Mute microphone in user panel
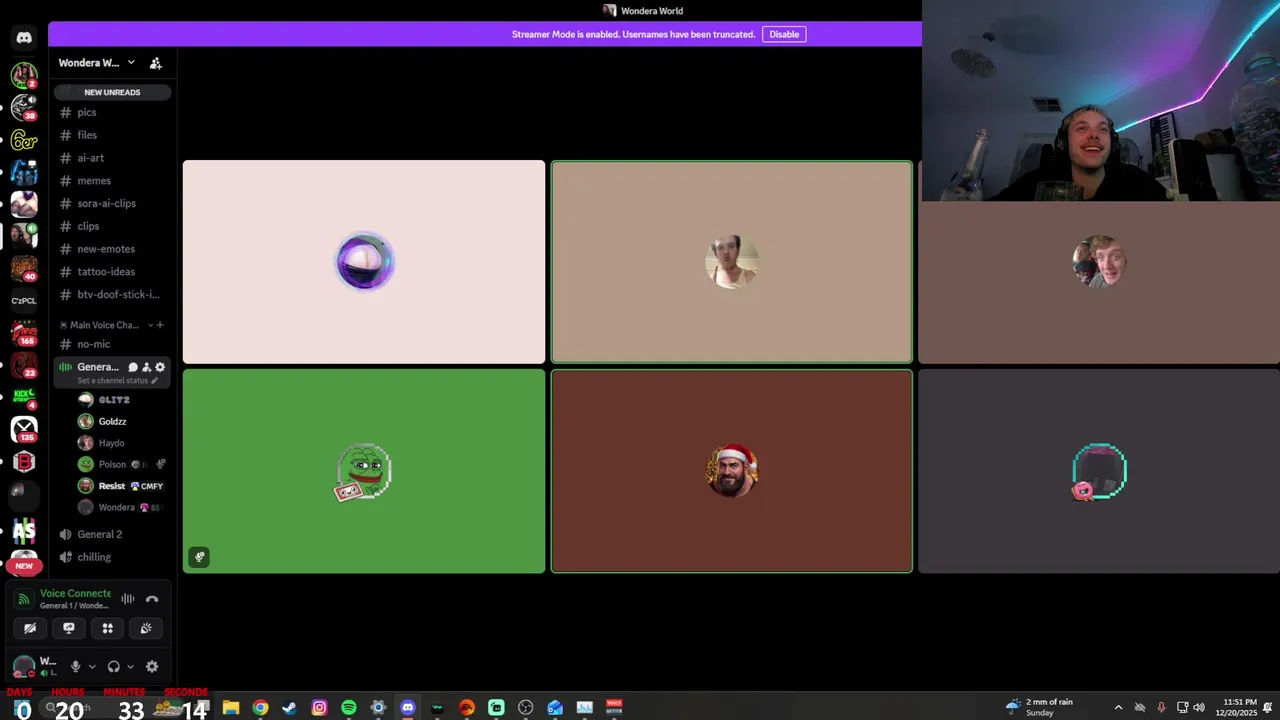The height and width of the screenshot is (720, 1280). tap(75, 667)
